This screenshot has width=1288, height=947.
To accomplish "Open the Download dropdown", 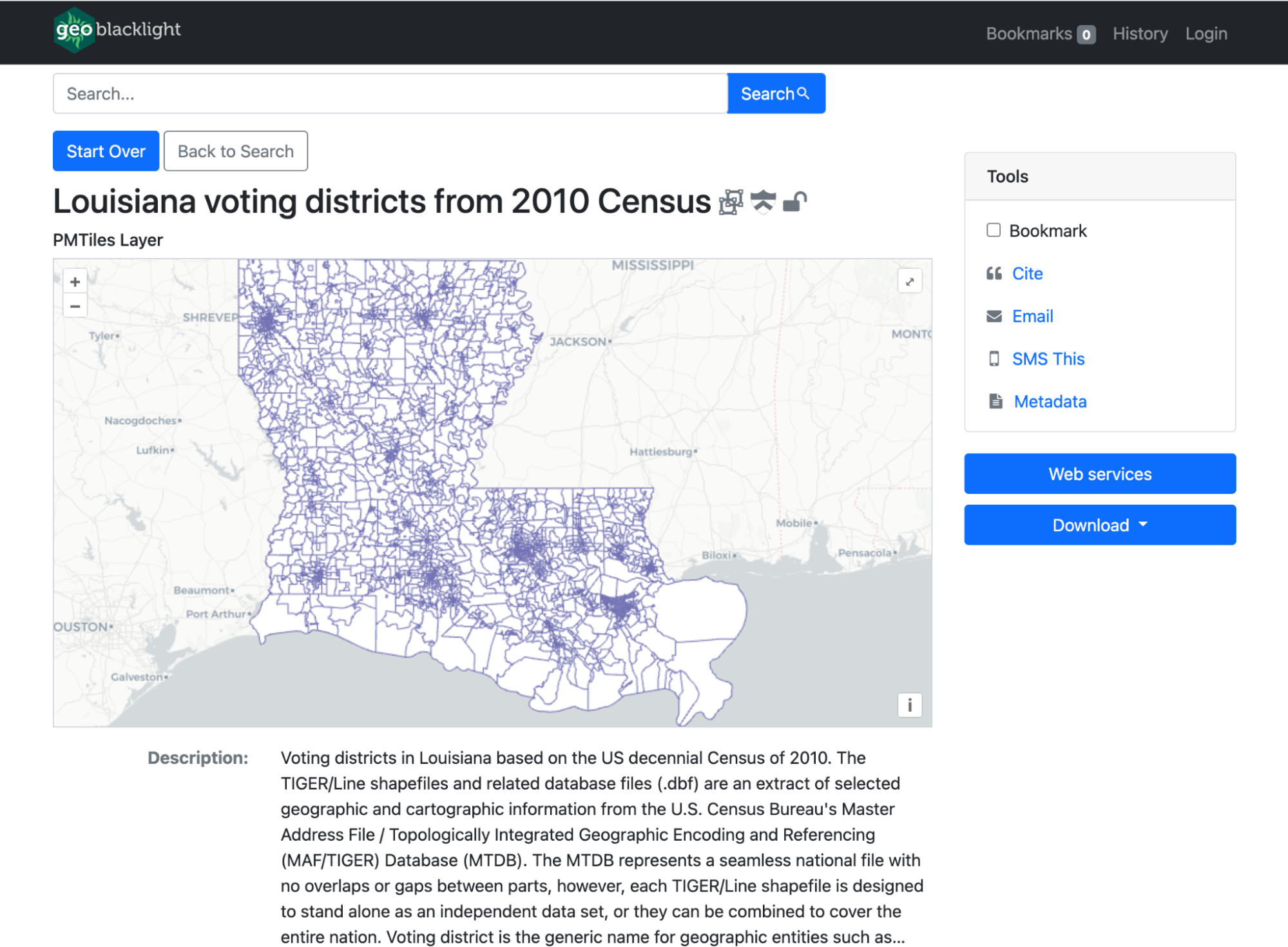I will pos(1099,525).
